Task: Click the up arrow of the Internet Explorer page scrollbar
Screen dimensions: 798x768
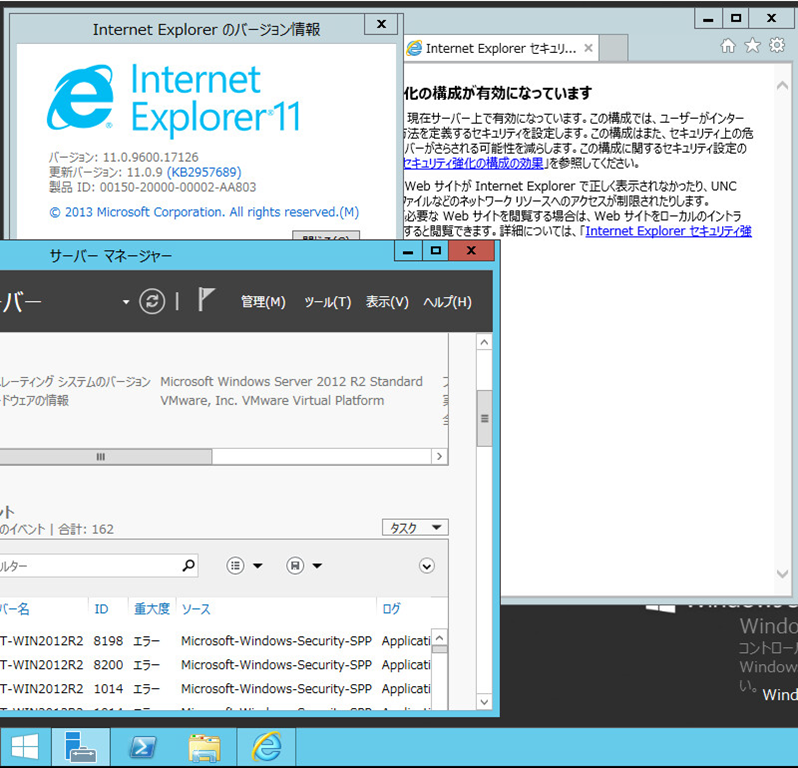Action: tap(782, 86)
